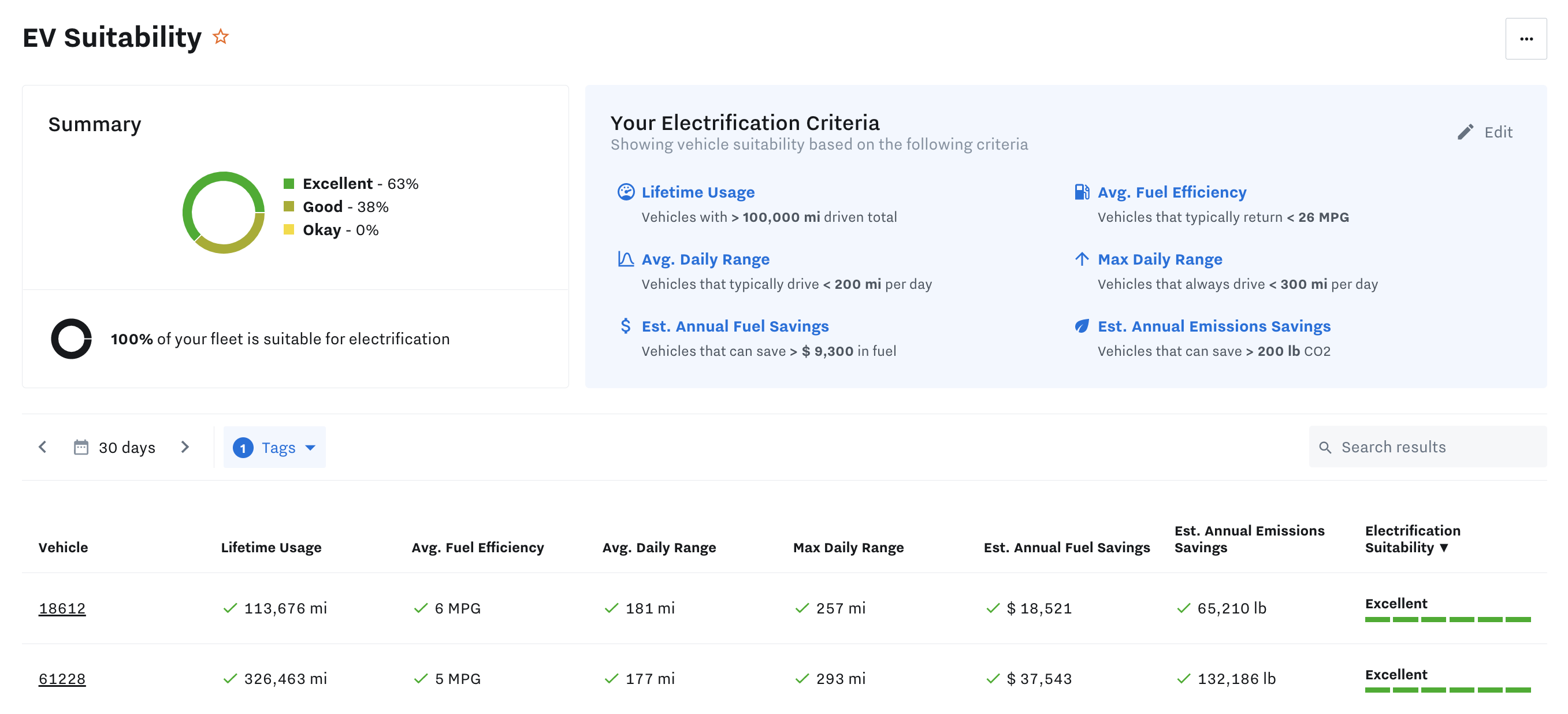Open the 30 days date range picker
The image size is (1568, 714).
127,447
